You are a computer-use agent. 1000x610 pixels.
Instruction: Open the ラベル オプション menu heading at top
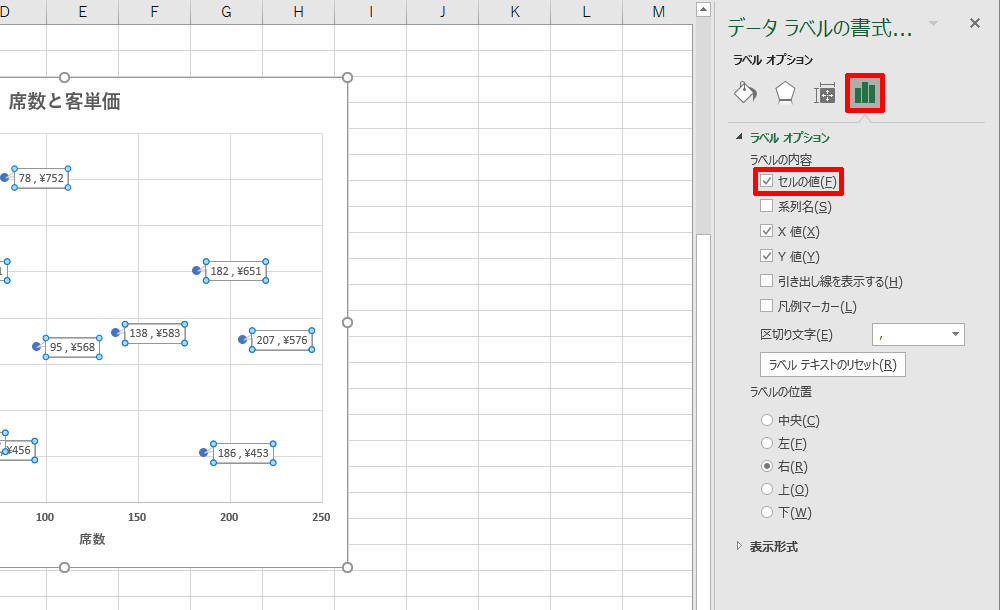click(x=773, y=59)
